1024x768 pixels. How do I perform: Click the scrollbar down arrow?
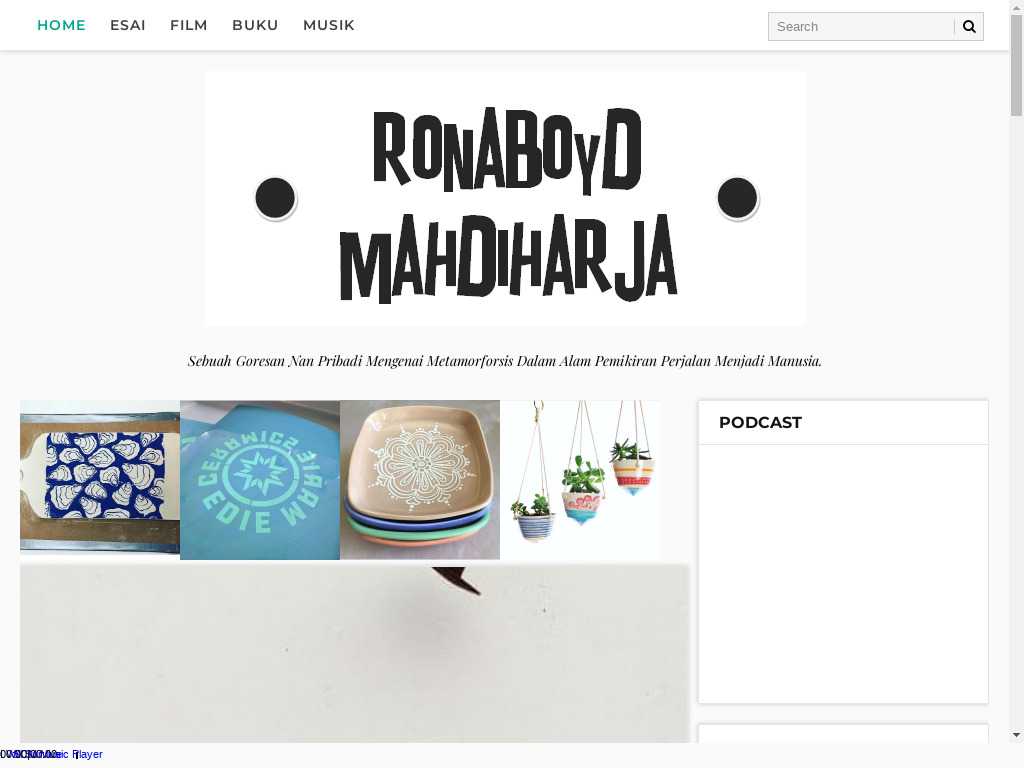pos(1016,735)
